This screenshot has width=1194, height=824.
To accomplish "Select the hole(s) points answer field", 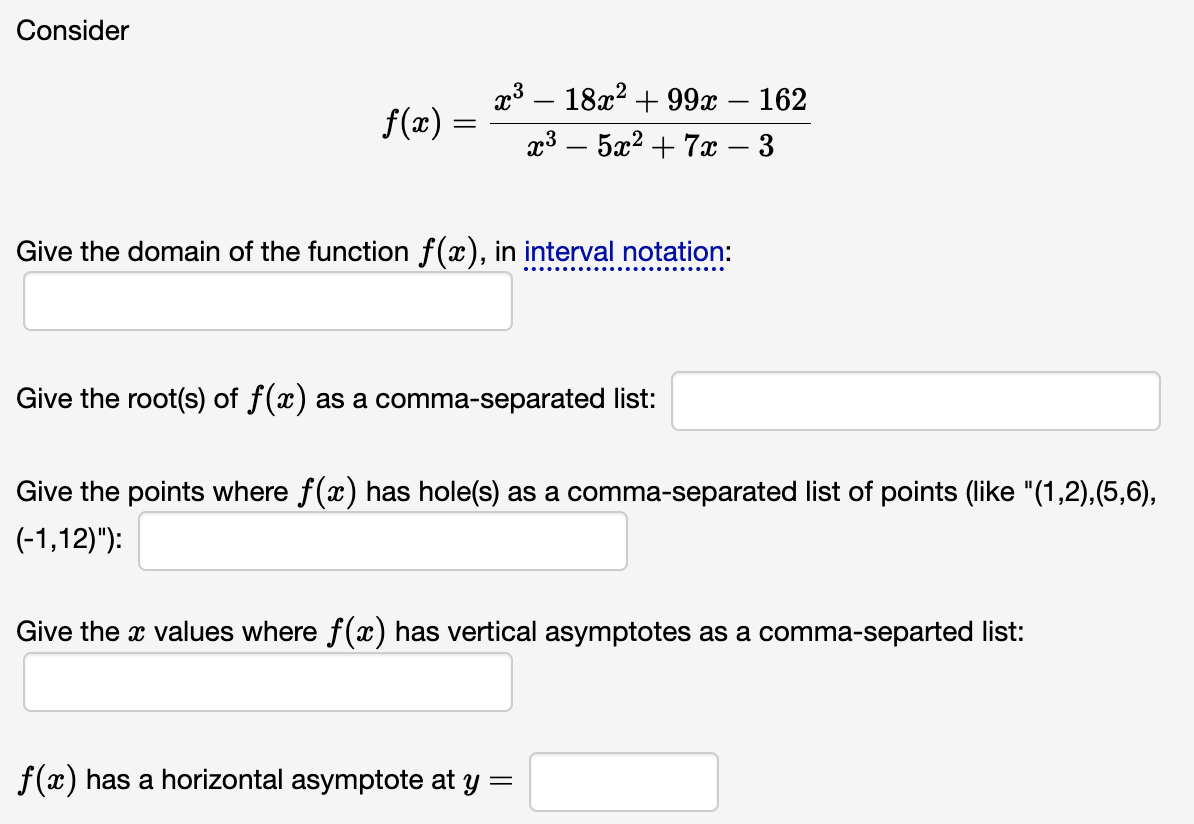I will click(x=382, y=541).
